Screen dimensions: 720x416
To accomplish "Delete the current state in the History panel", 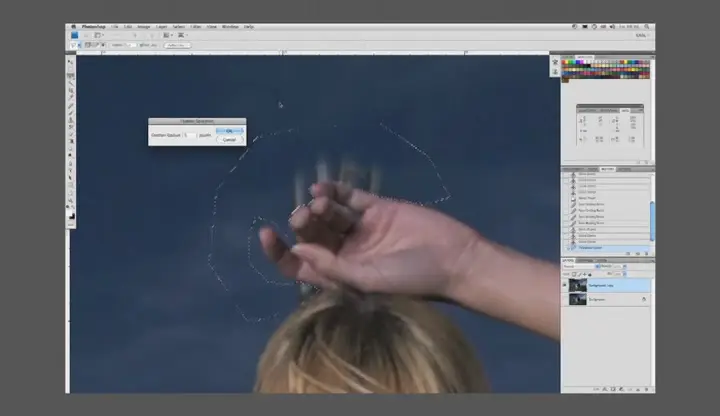I will [x=646, y=253].
